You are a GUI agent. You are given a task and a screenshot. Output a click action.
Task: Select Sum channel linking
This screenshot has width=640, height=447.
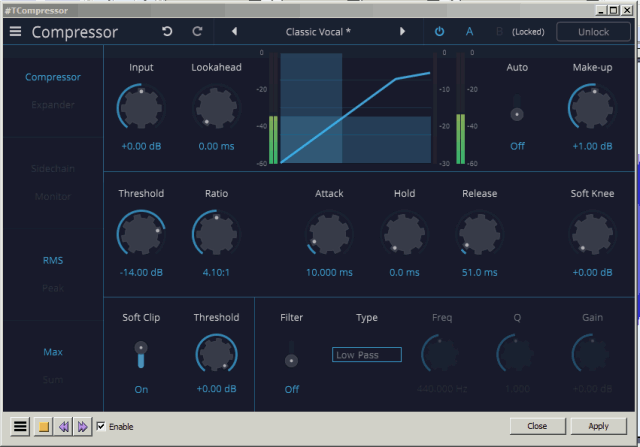[x=53, y=380]
